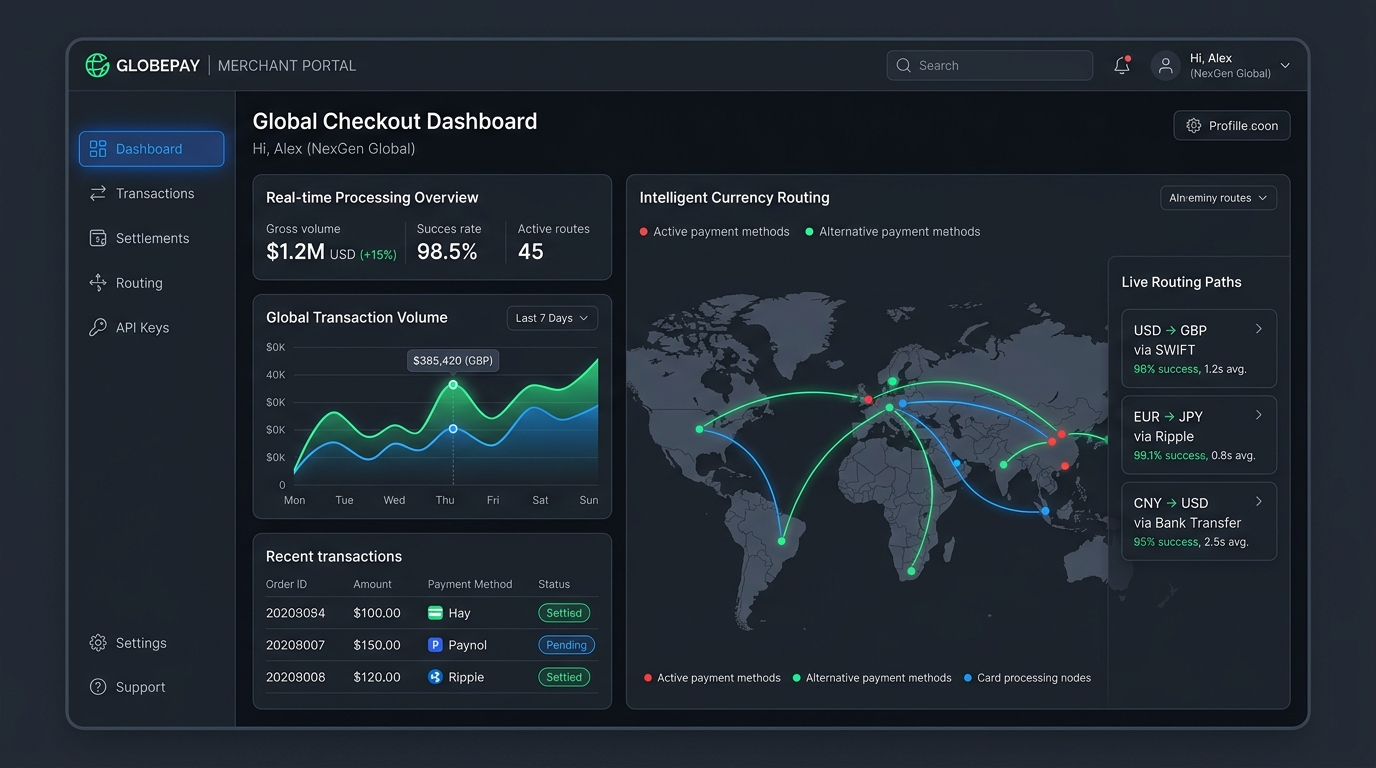Click the Dashboard grid icon in sidebar

point(98,149)
